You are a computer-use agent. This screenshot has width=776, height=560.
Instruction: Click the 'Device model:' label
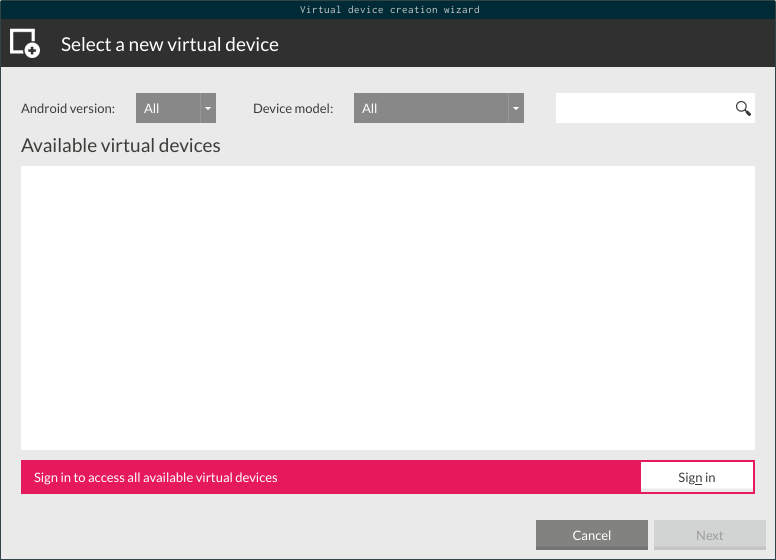click(x=293, y=108)
